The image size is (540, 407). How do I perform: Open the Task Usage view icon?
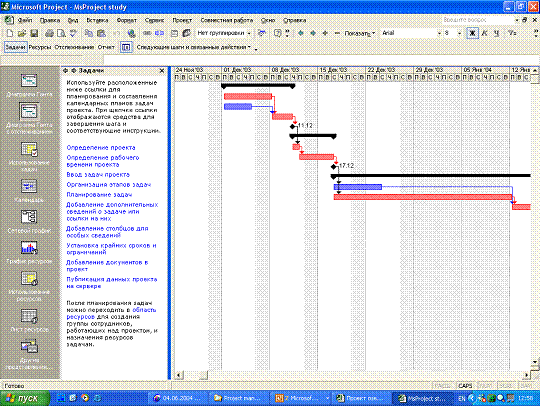(29, 149)
